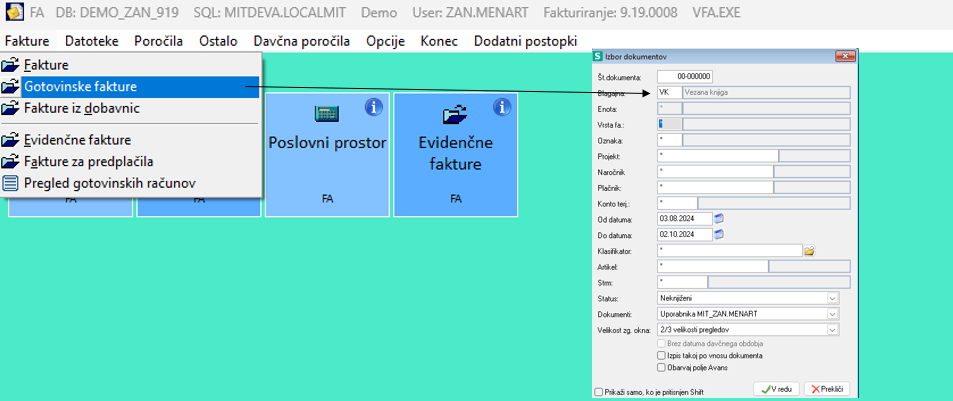This screenshot has width=953, height=401.
Task: Tick the Obarvaj polje Avans checkbox
Action: [x=661, y=367]
